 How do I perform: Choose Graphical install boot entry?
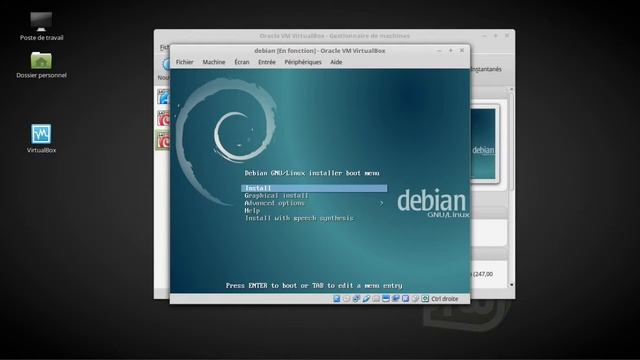(276, 196)
